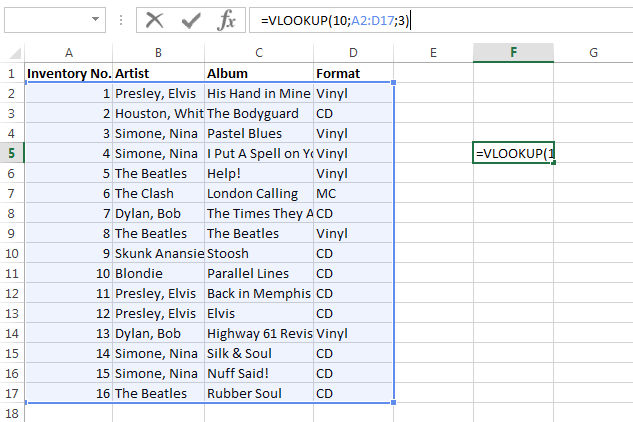Screen dimensions: 633x422
Task: Select 'The Beatles' artist cell in row 17
Action: pyautogui.click(x=158, y=393)
